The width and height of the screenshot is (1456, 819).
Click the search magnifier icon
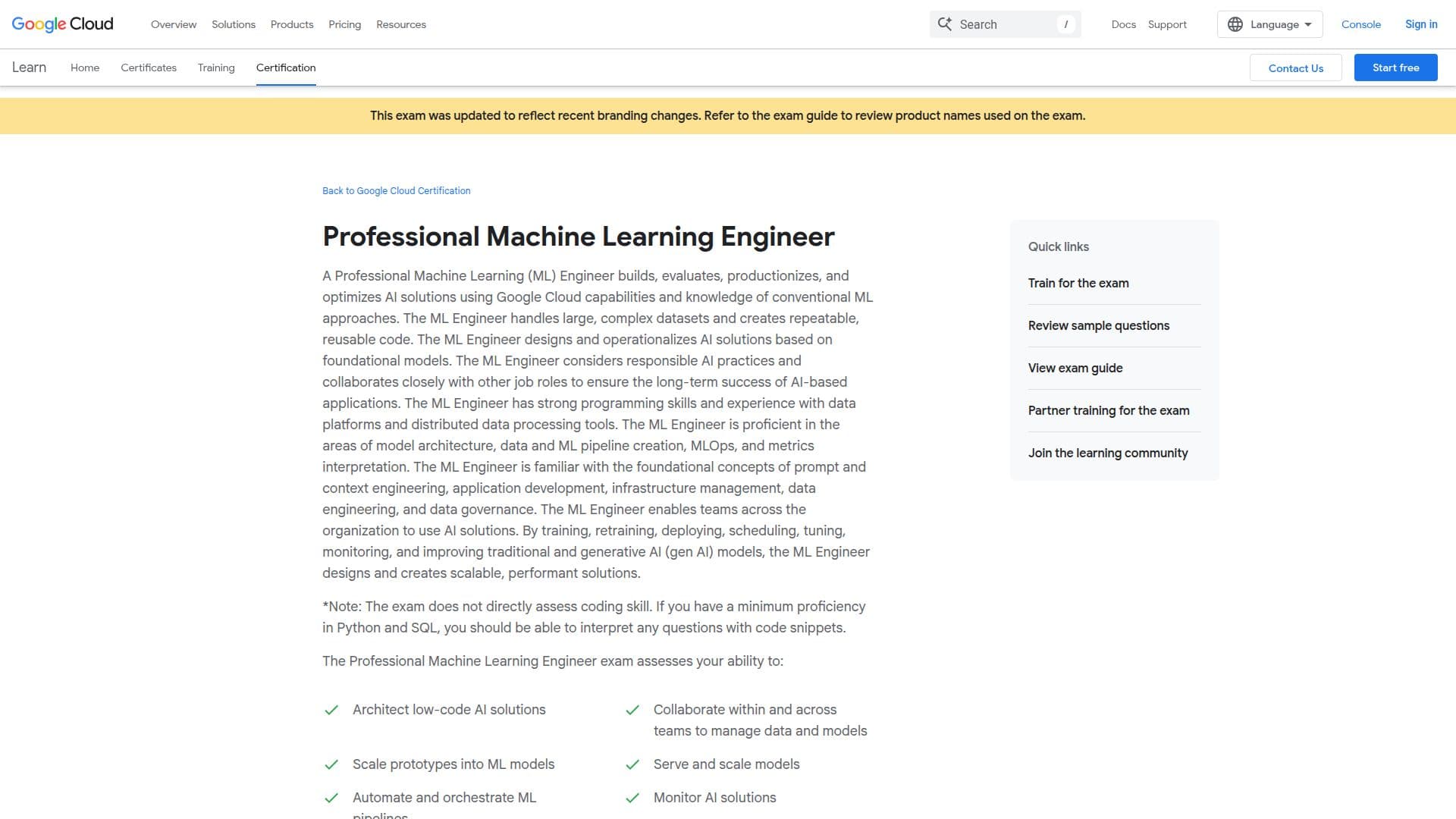pos(944,24)
